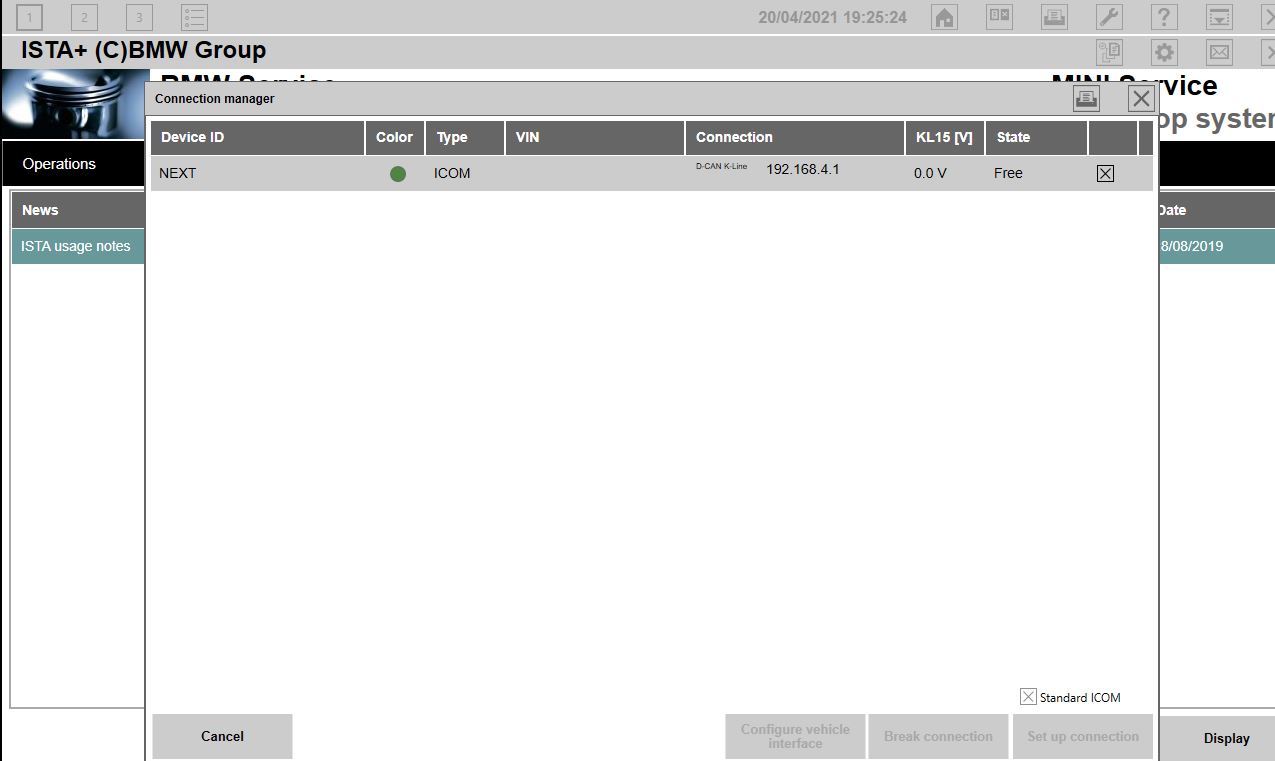Screen dimensions: 1275x761
Task: Open the wrench tools icon
Action: pyautogui.click(x=1109, y=17)
